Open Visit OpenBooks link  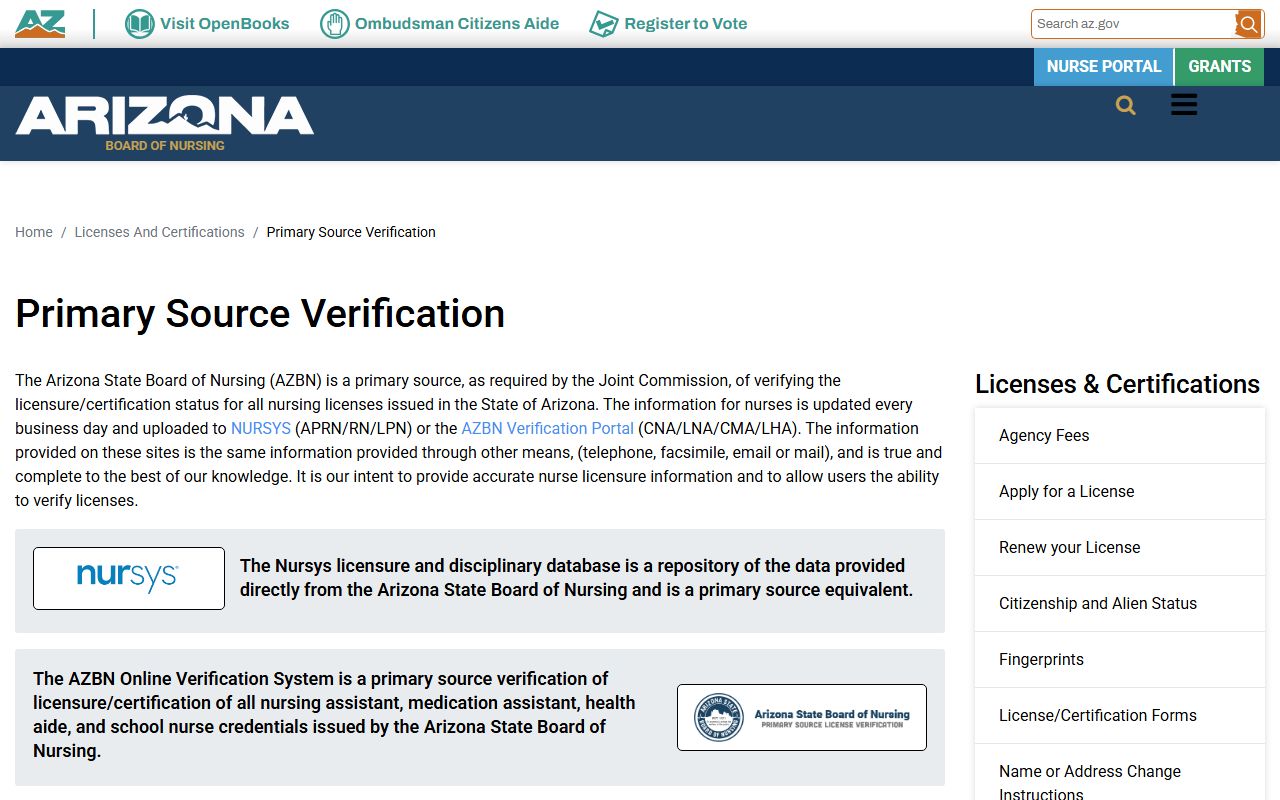pos(225,24)
